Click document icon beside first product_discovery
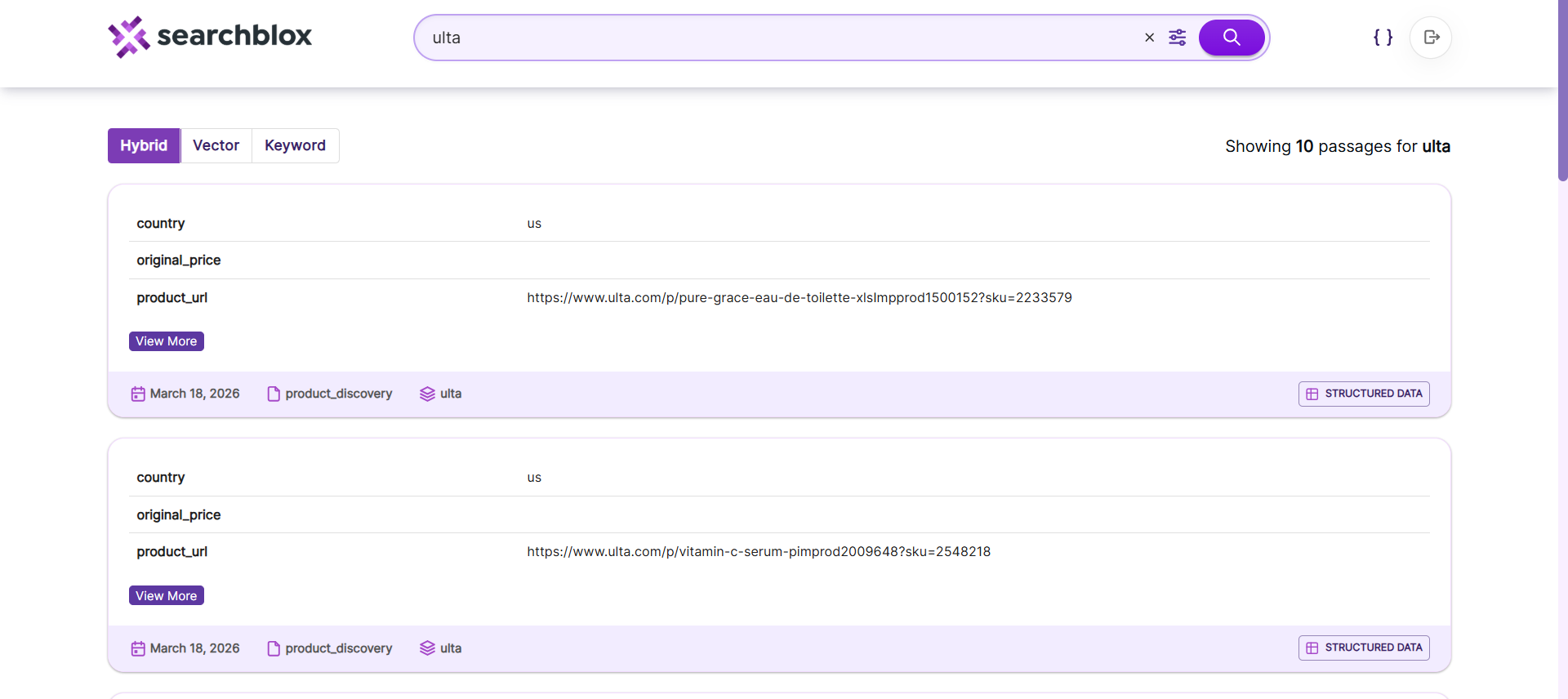1568x699 pixels. (274, 394)
